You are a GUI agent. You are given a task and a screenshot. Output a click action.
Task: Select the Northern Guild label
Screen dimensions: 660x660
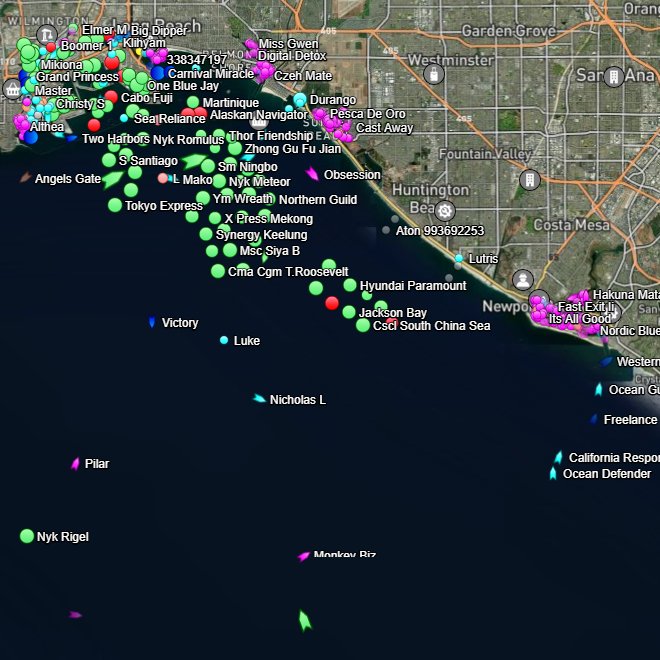pyautogui.click(x=318, y=200)
